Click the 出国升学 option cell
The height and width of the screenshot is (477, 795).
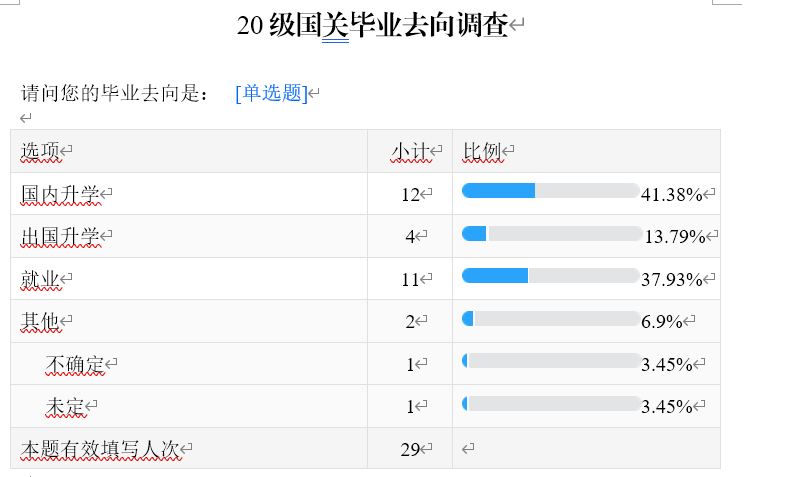(x=189, y=236)
